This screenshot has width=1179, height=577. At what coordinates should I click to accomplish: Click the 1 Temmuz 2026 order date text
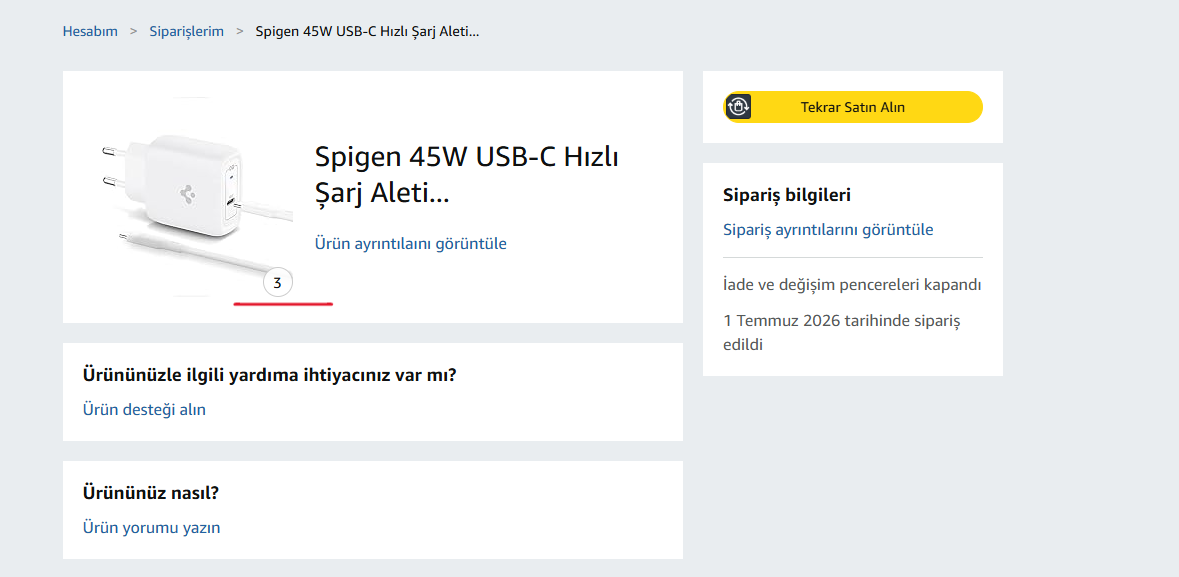[841, 333]
